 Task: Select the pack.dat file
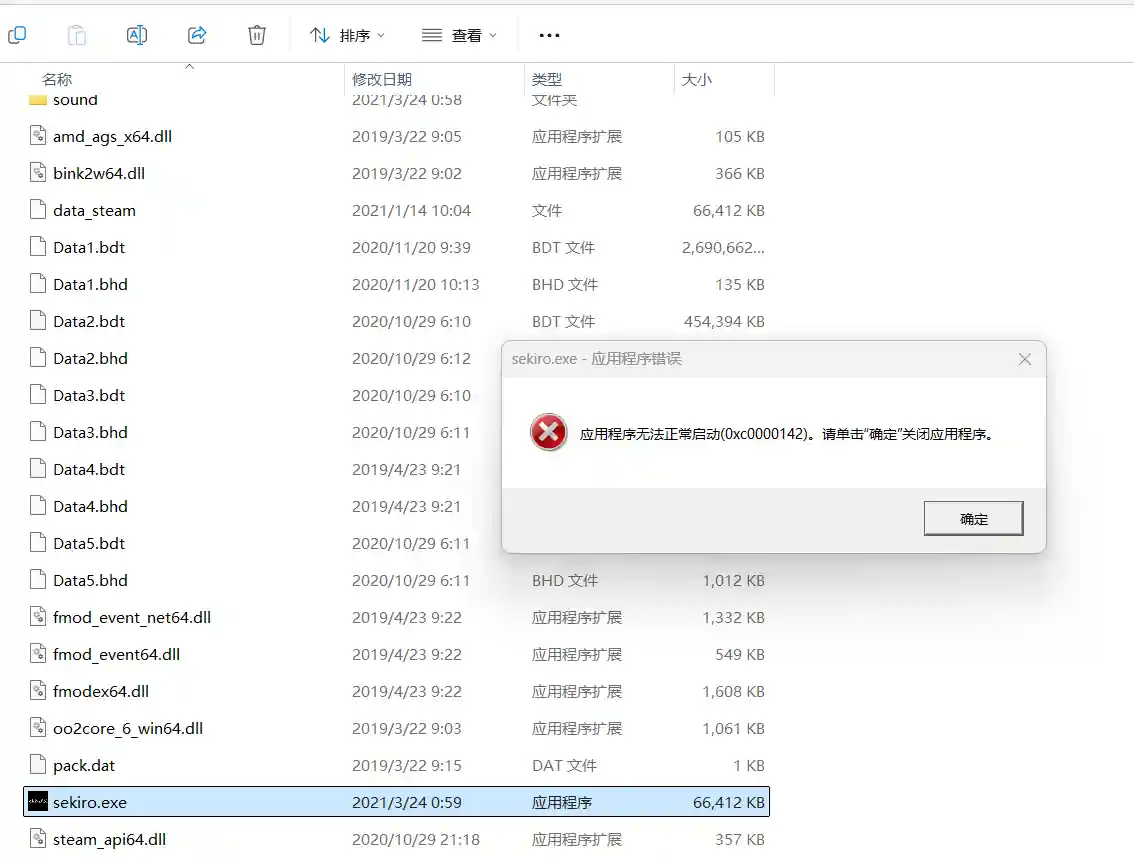[x=85, y=765]
